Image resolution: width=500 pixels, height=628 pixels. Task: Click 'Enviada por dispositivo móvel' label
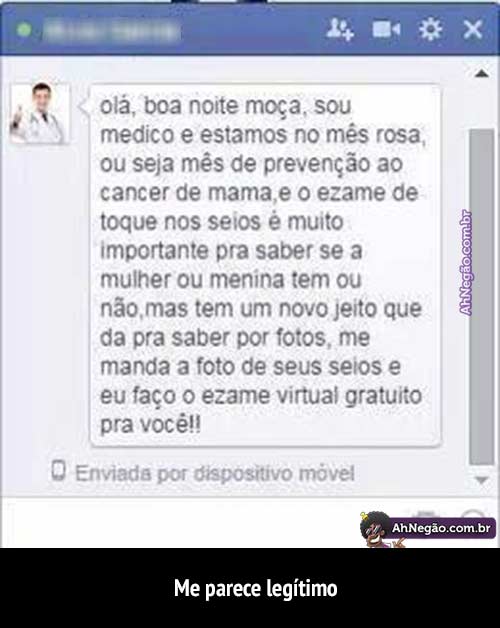[x=215, y=473]
